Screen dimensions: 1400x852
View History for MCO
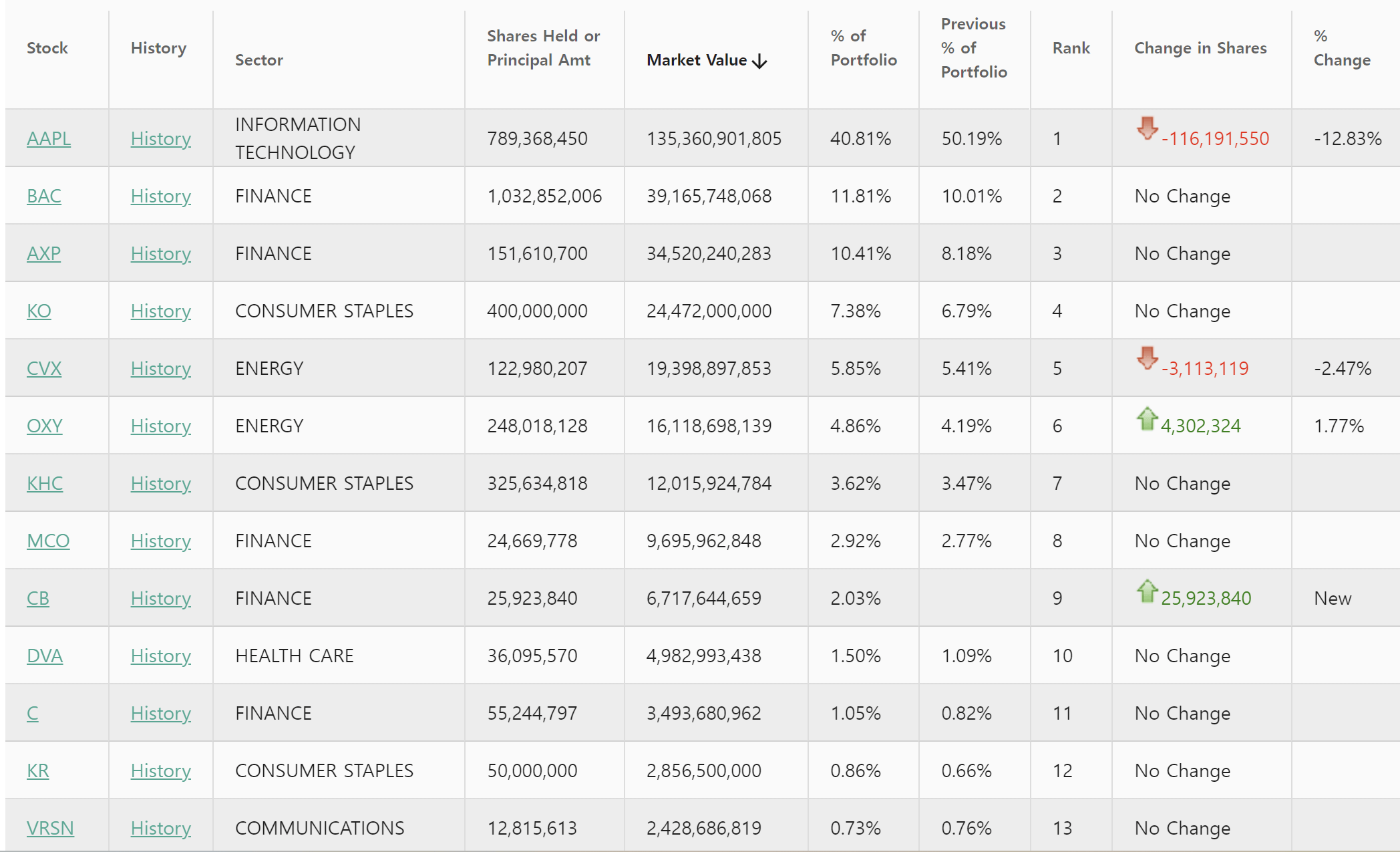pyautogui.click(x=161, y=541)
